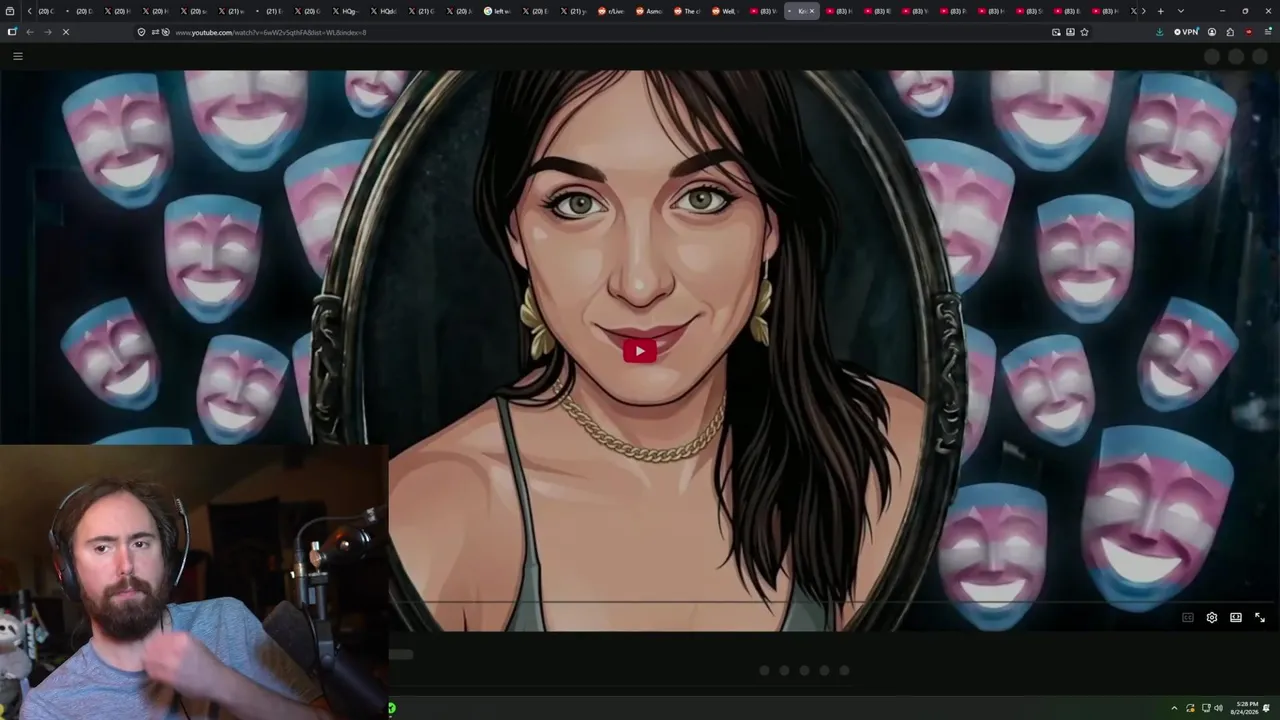Switch to the 'Well,' Reddit tab
The image size is (1280, 720).
[x=726, y=11]
